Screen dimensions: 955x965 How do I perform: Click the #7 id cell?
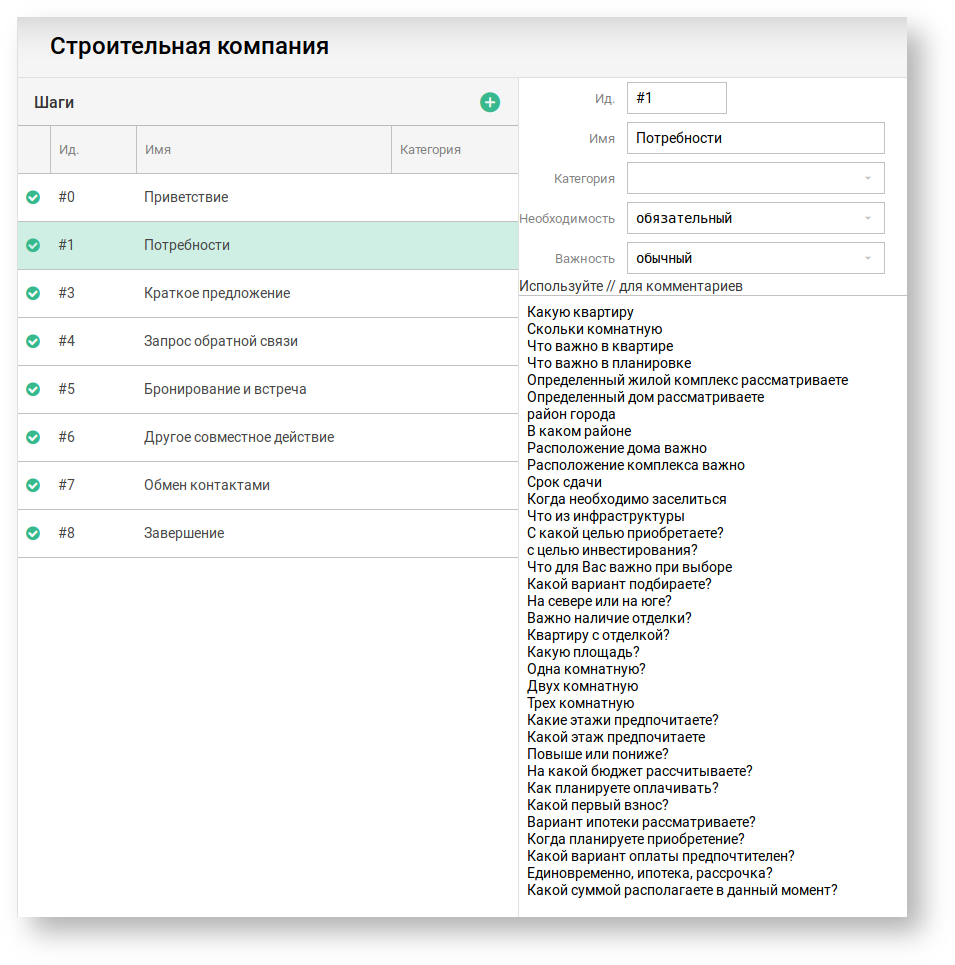tap(66, 485)
